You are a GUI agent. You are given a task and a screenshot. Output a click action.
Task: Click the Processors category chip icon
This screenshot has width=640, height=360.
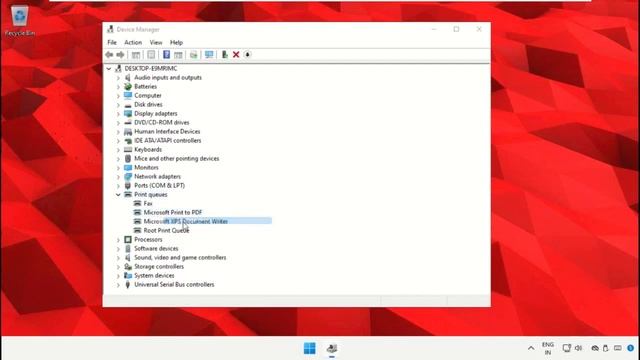point(128,240)
